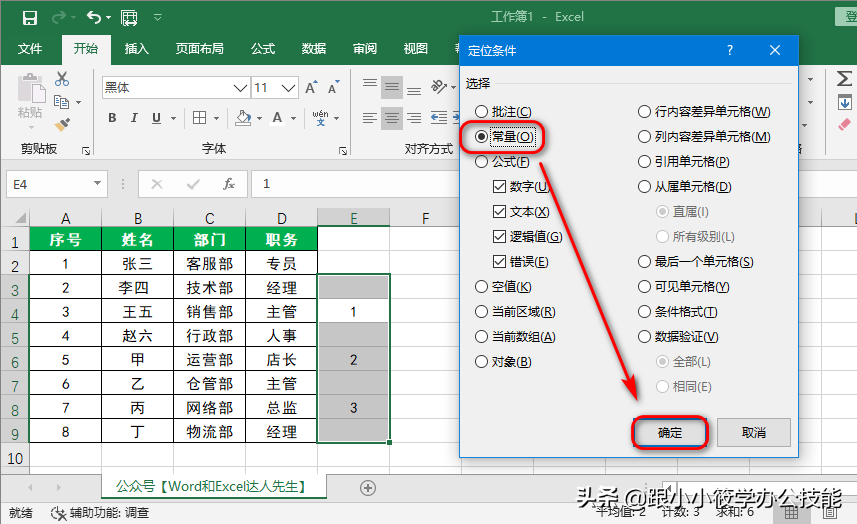This screenshot has width=857, height=524.
Task: Click the 确定 button
Action: click(670, 433)
